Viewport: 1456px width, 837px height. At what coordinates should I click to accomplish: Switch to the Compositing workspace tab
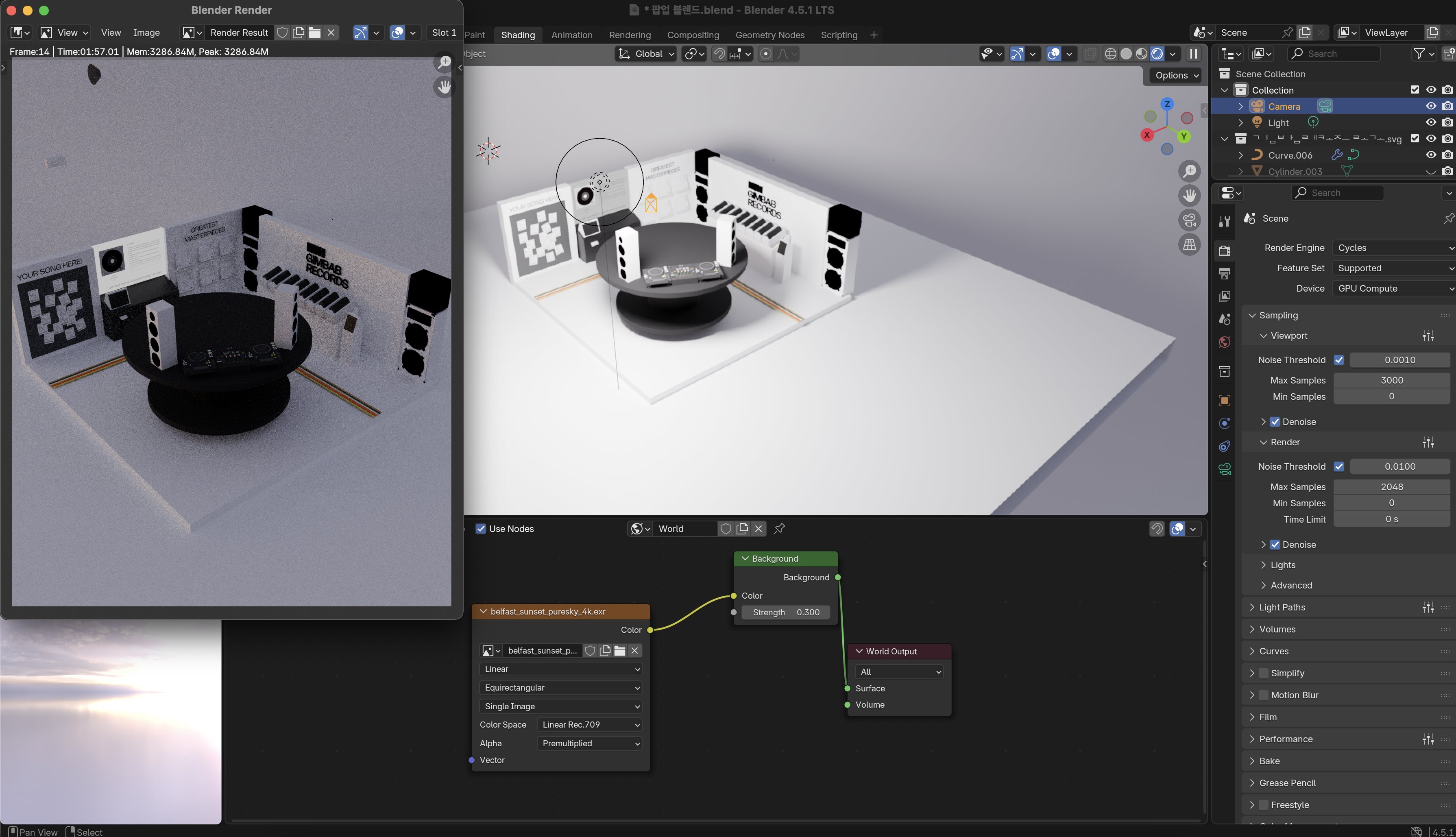693,35
